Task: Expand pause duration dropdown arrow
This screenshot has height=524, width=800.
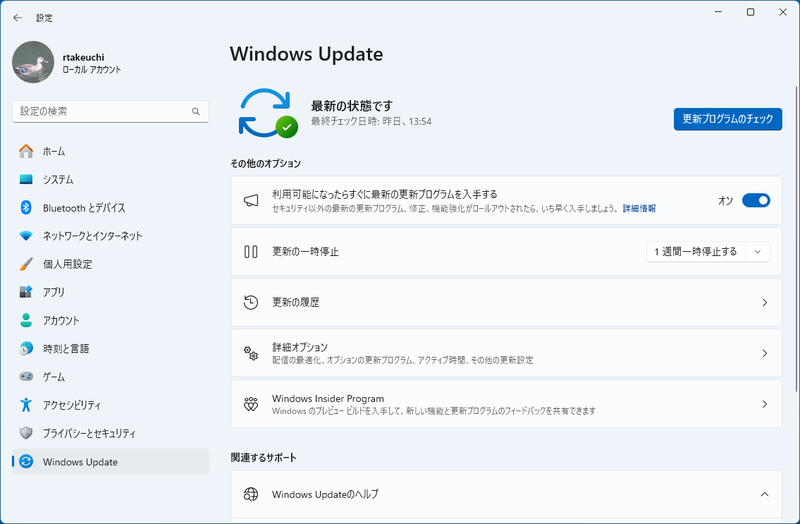Action: pos(758,252)
